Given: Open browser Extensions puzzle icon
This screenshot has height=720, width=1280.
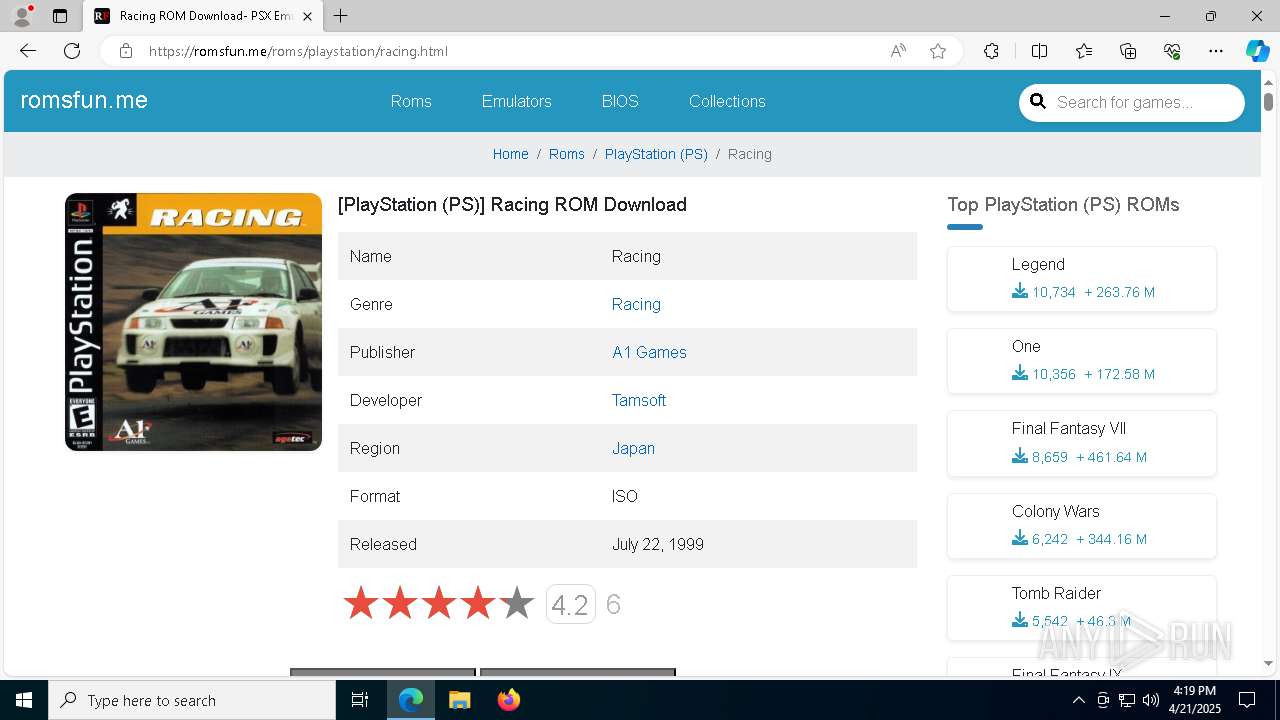Looking at the screenshot, I should pos(991,51).
